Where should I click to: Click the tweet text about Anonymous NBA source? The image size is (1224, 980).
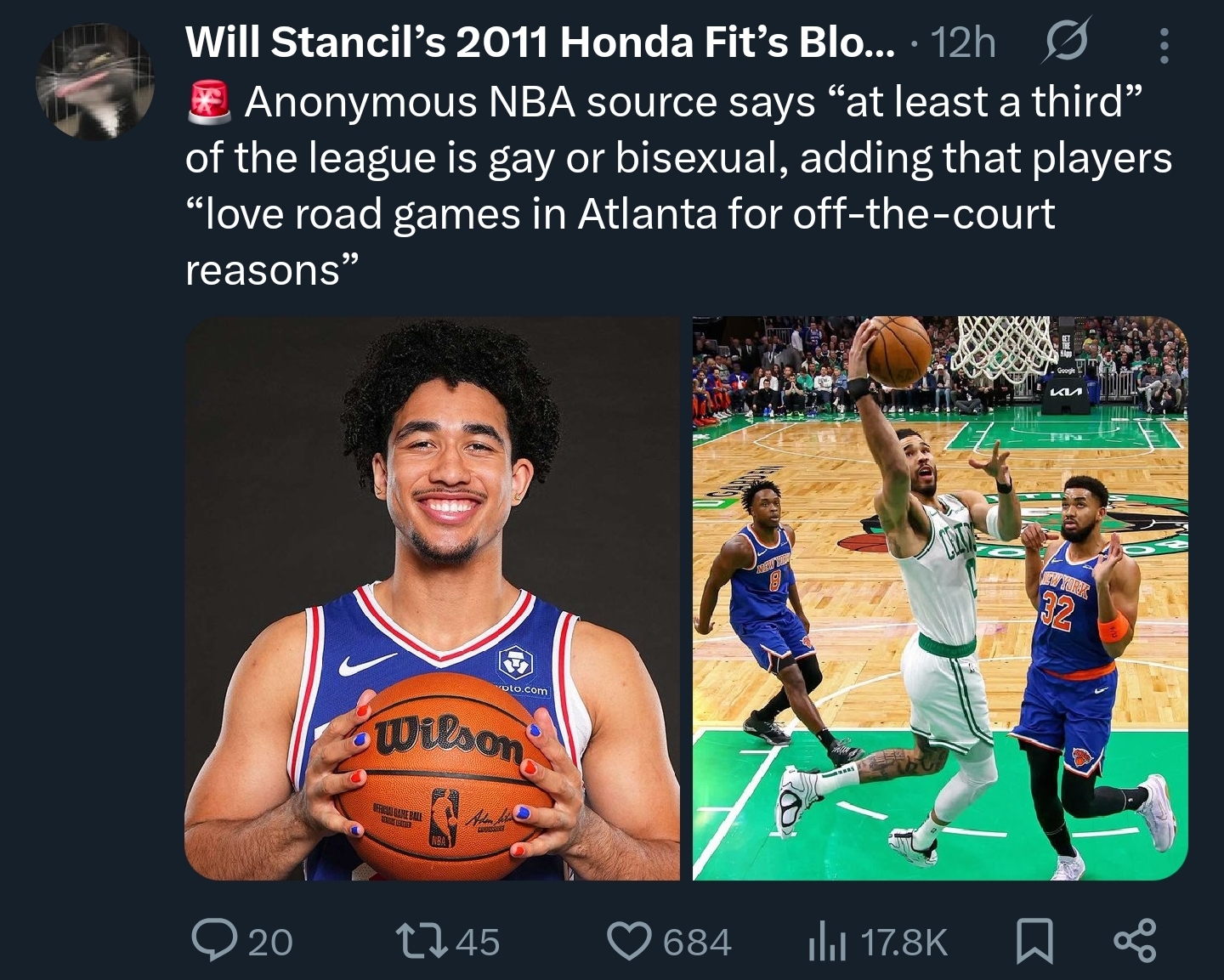point(678,186)
